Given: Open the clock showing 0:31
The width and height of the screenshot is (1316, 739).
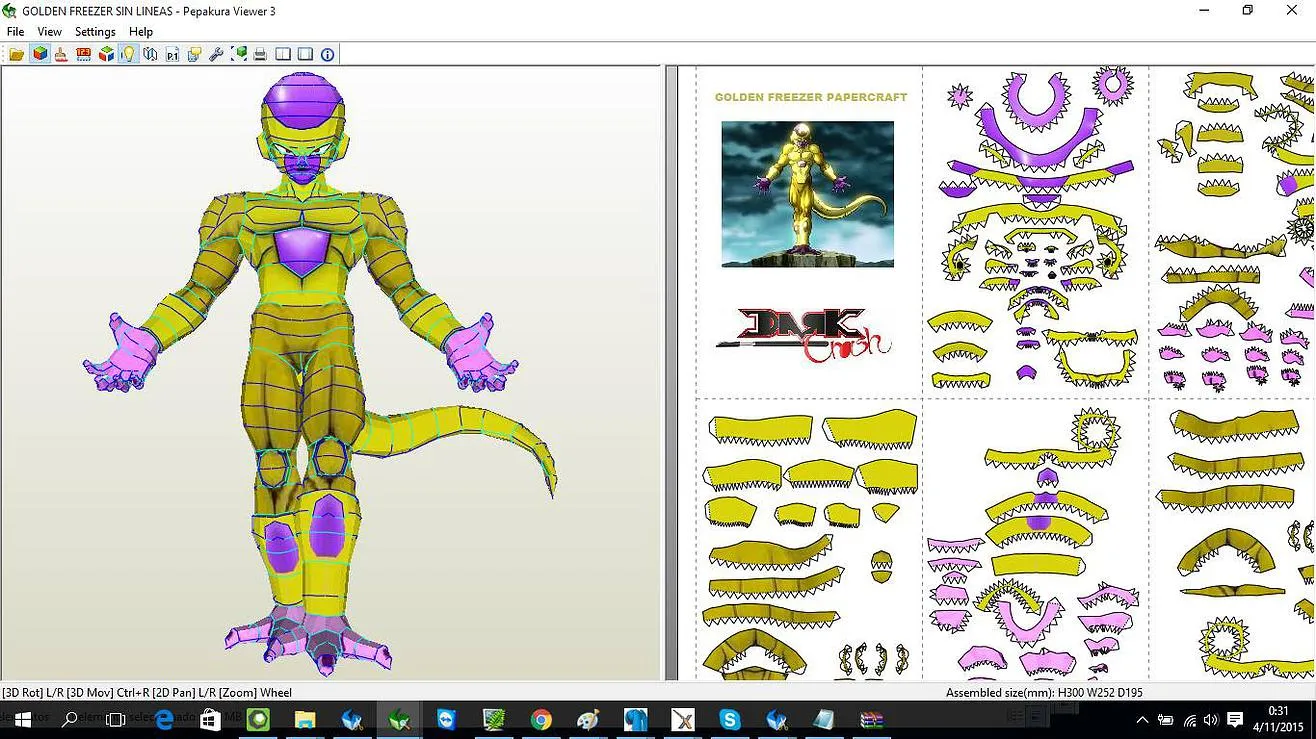Looking at the screenshot, I should click(1278, 719).
